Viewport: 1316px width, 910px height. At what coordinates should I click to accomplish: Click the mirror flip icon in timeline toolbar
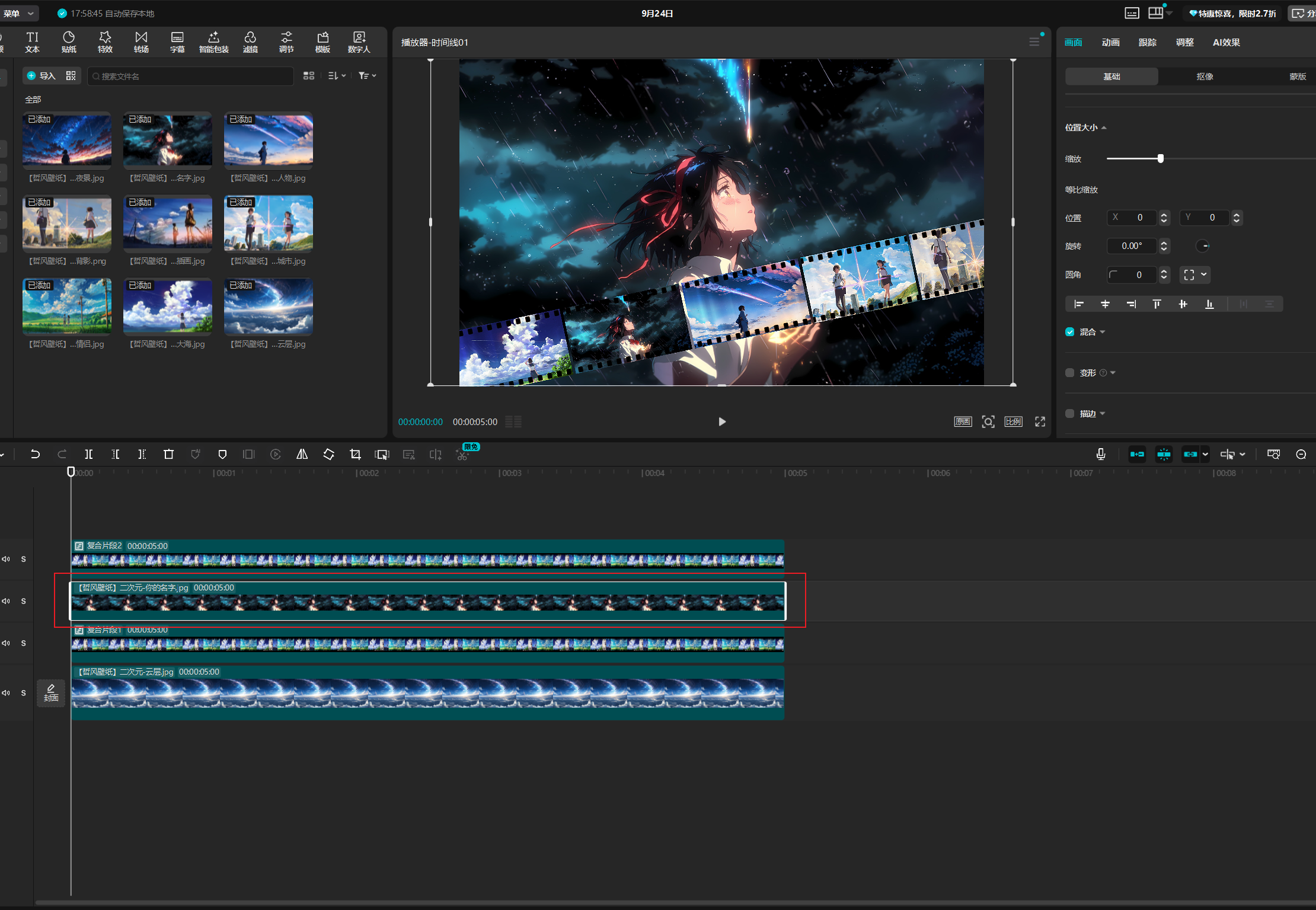302,454
